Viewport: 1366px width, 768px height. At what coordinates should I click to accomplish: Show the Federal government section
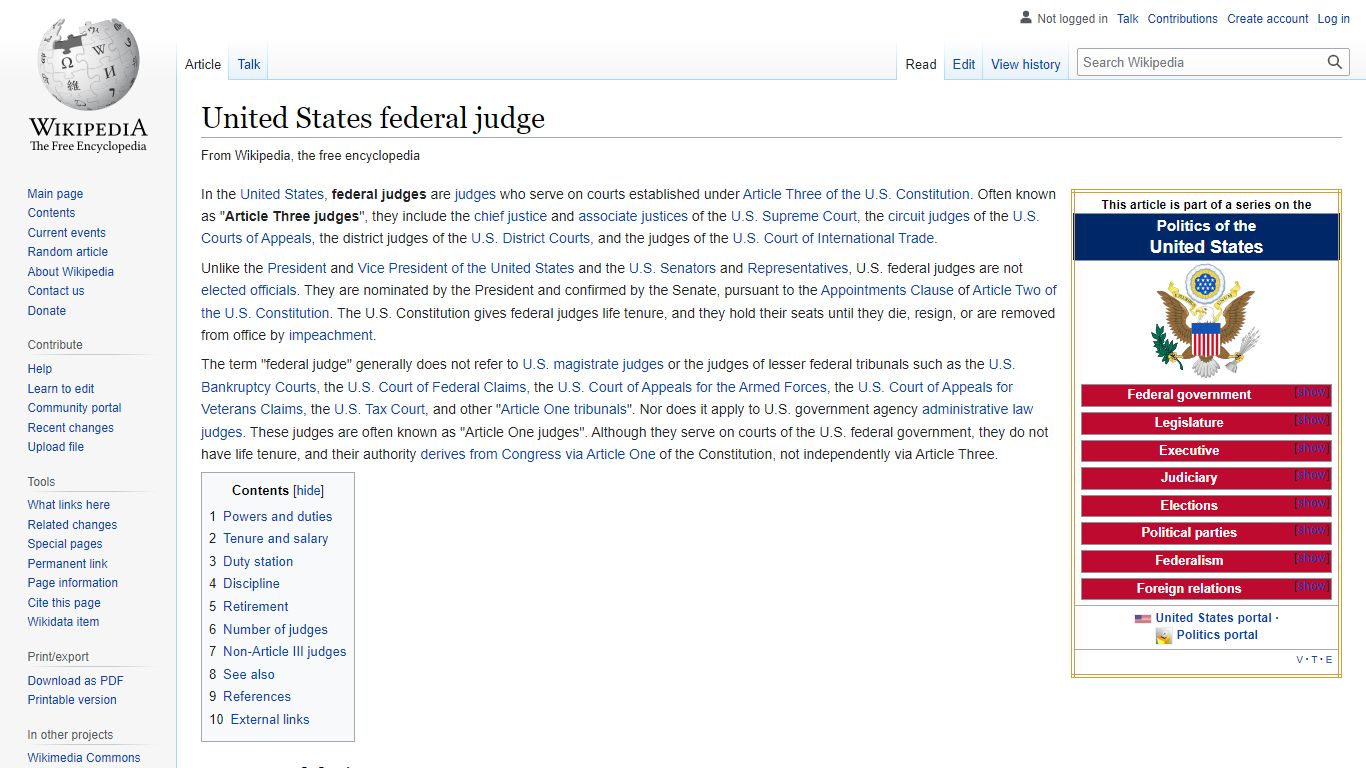tap(1311, 392)
